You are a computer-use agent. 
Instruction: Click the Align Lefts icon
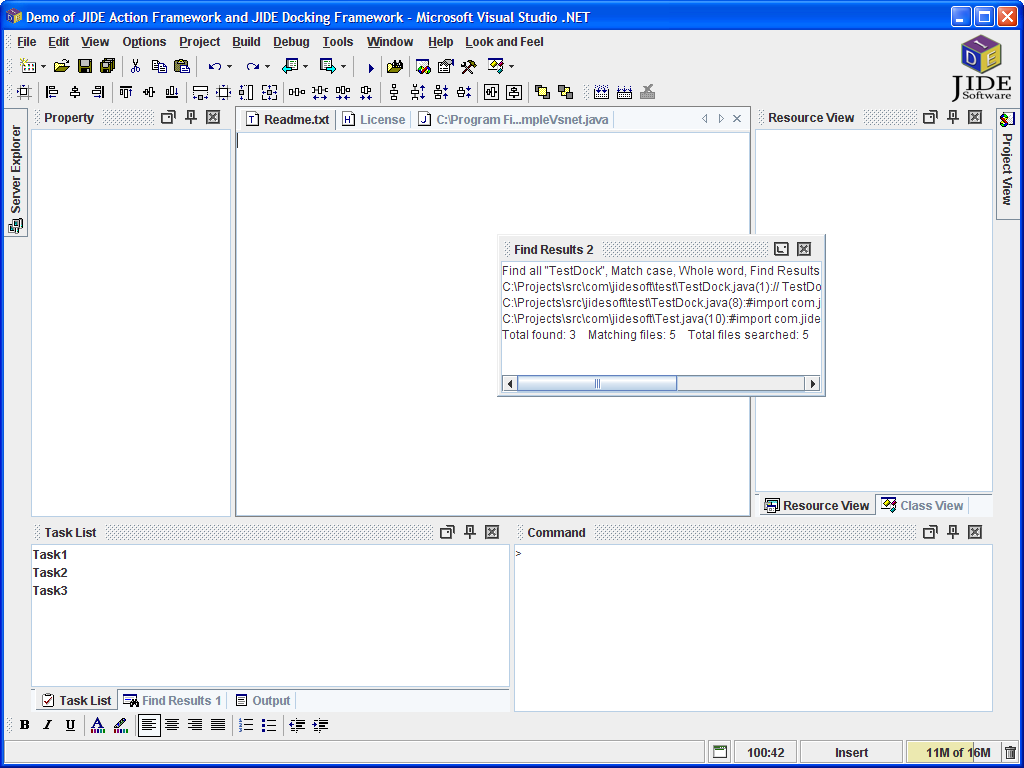point(52,92)
